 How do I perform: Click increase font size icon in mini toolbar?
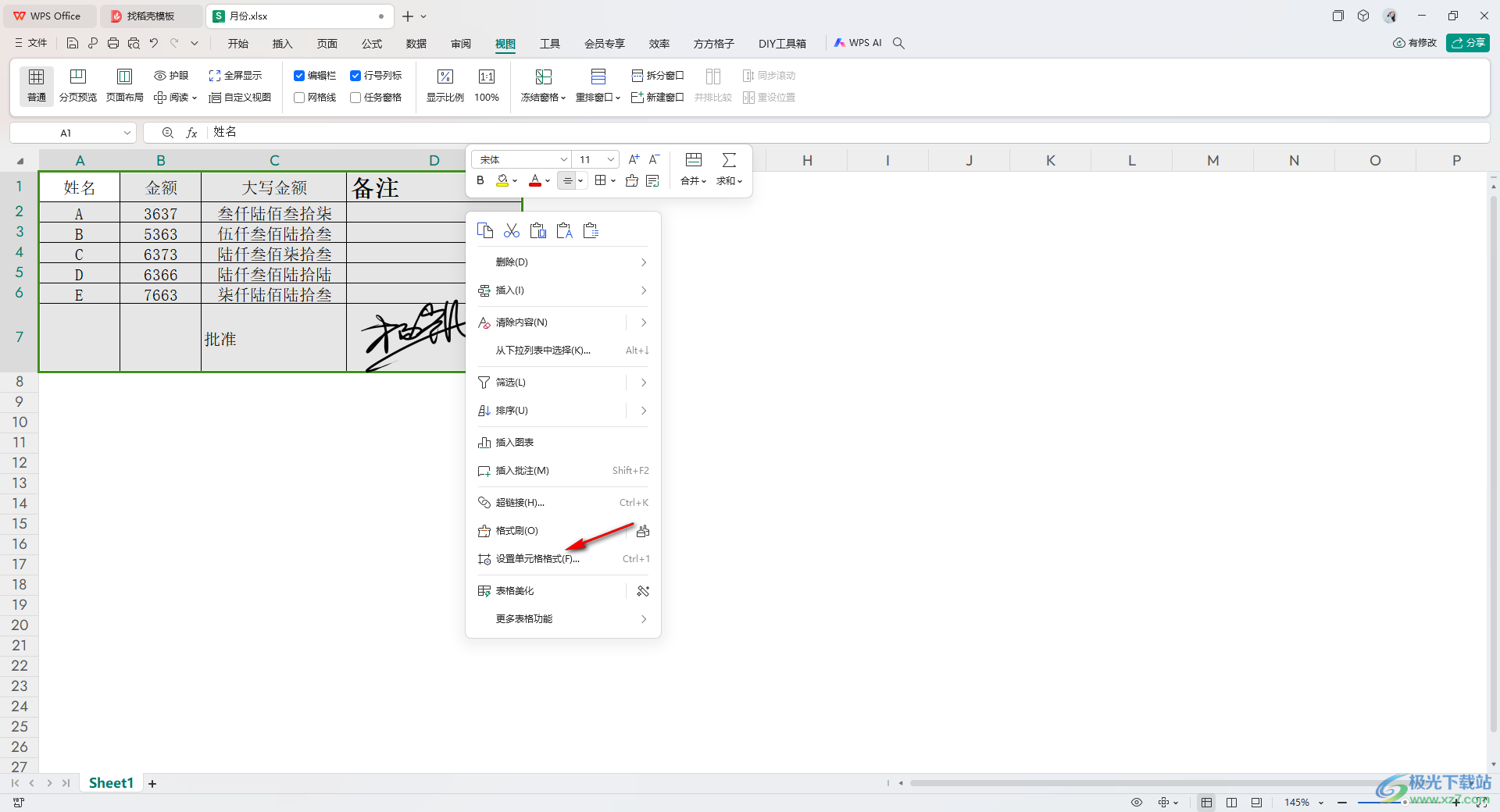coord(634,159)
